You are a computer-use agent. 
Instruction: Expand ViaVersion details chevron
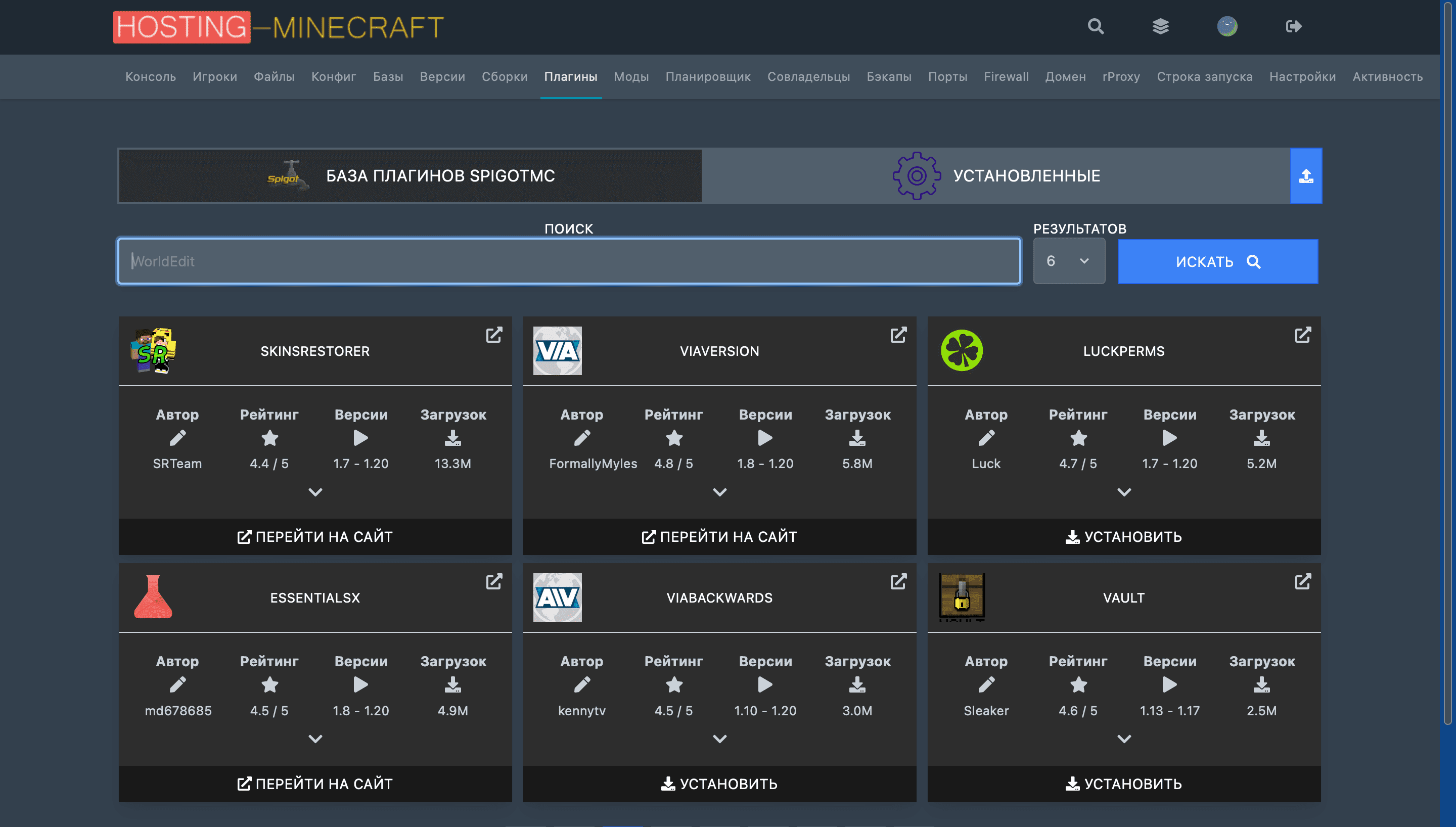[719, 492]
